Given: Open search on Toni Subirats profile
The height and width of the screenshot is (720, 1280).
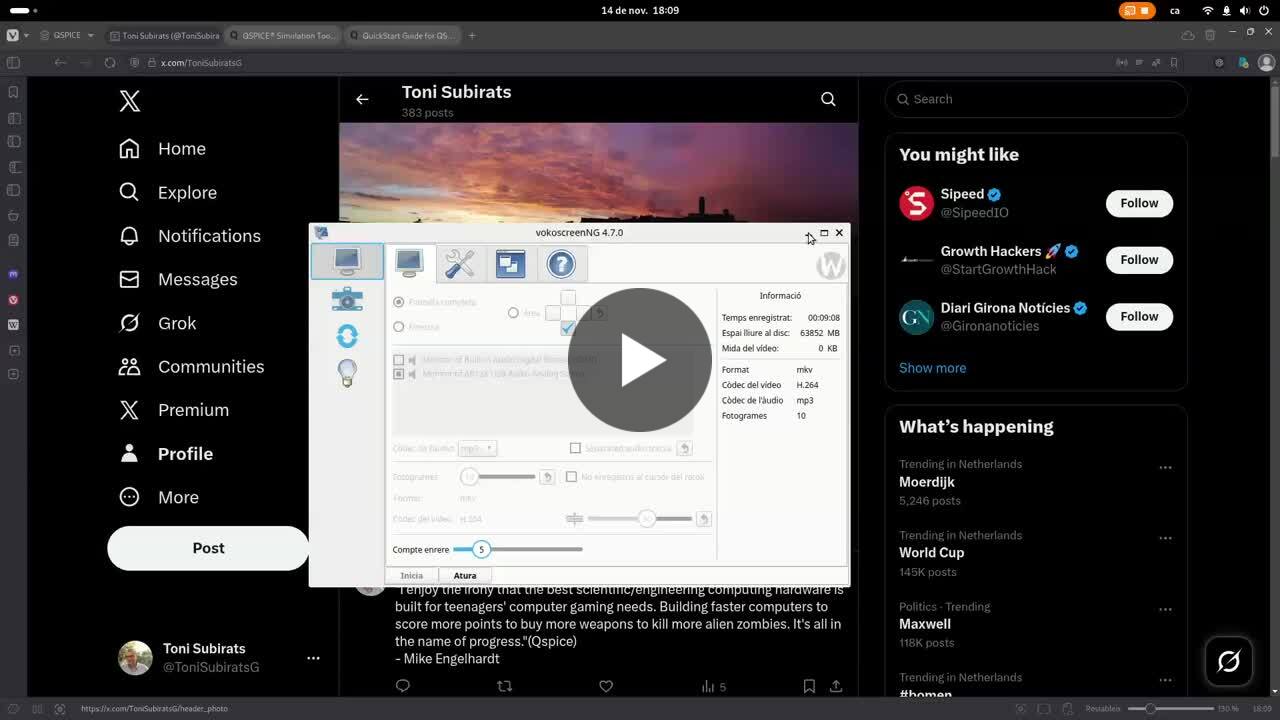Looking at the screenshot, I should point(828,99).
